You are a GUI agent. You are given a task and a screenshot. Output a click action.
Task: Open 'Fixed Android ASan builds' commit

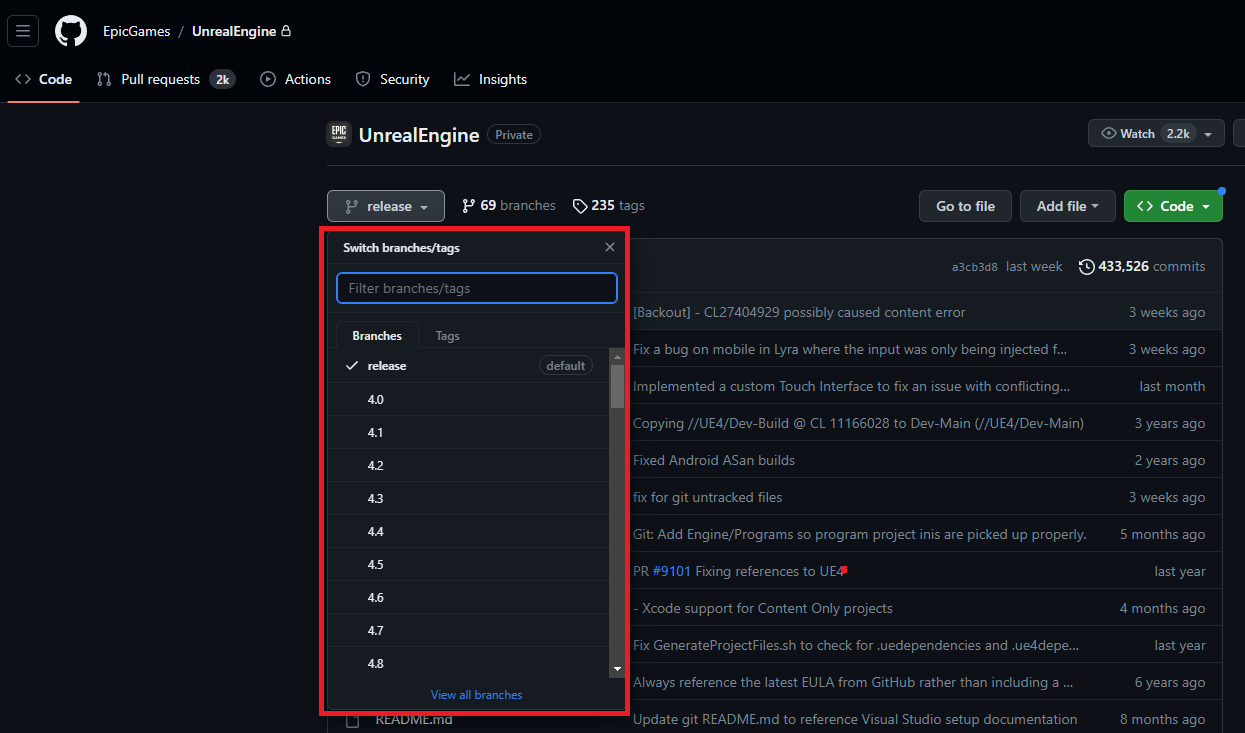click(714, 460)
